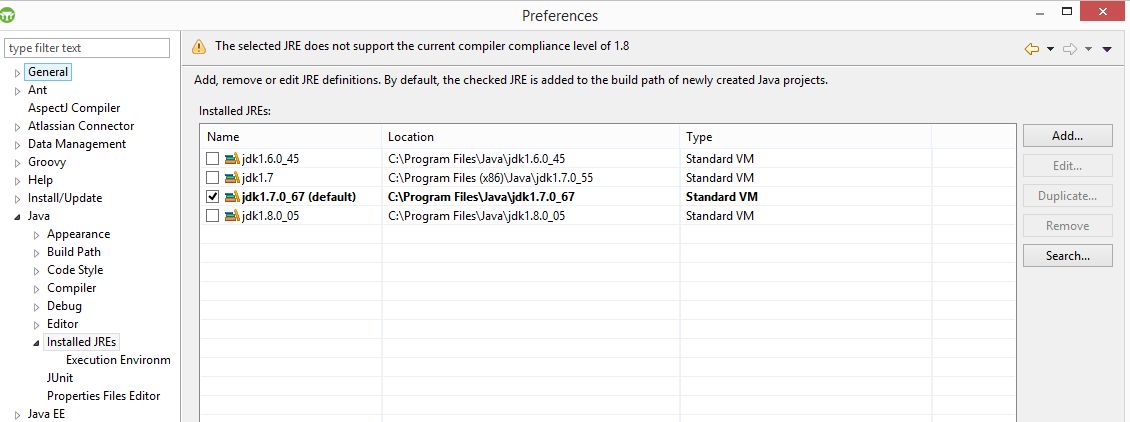Sort by the Name column header
Screen dimensions: 1130x422
[291, 137]
